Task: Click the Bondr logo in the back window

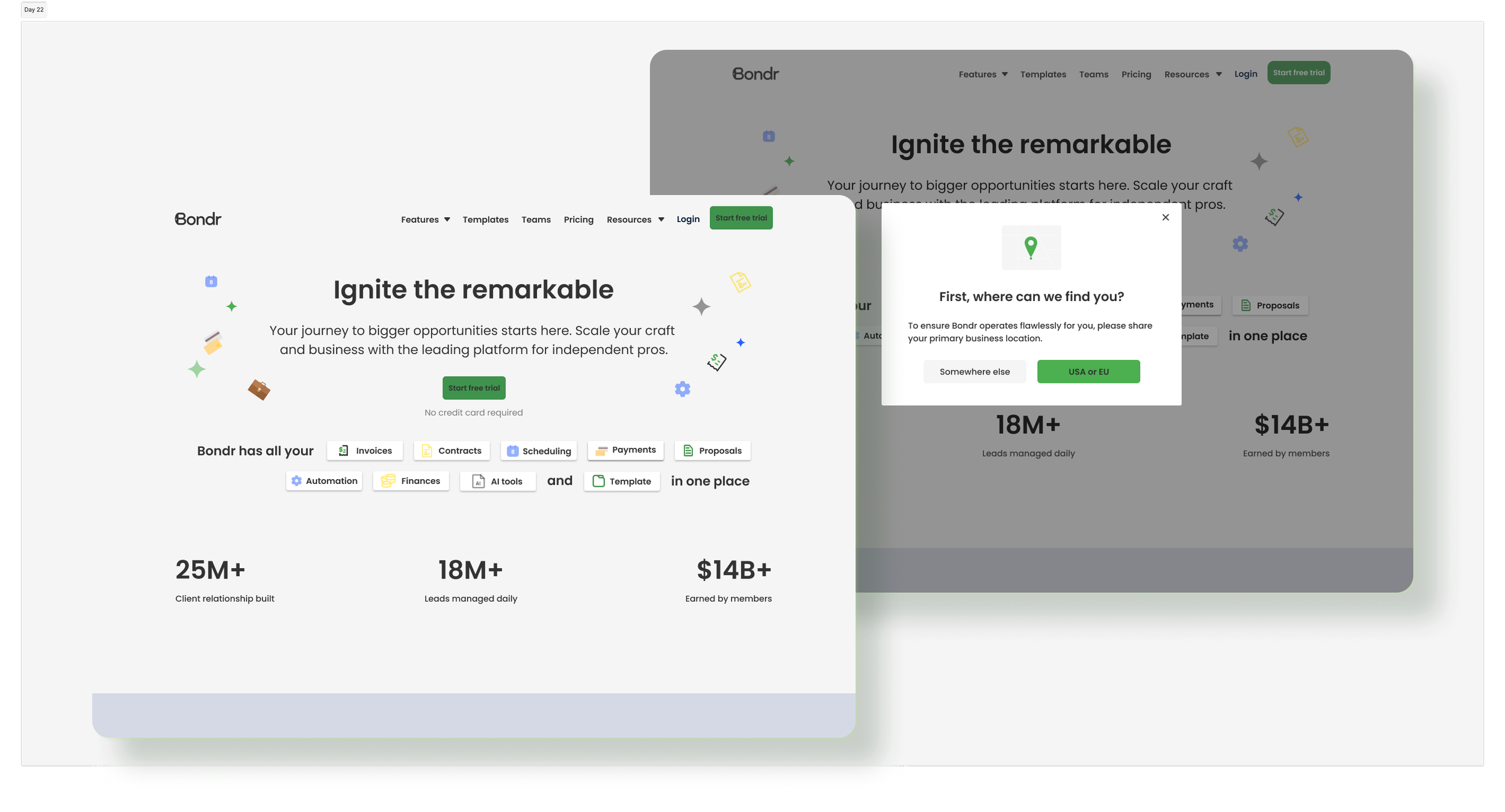Action: click(756, 73)
